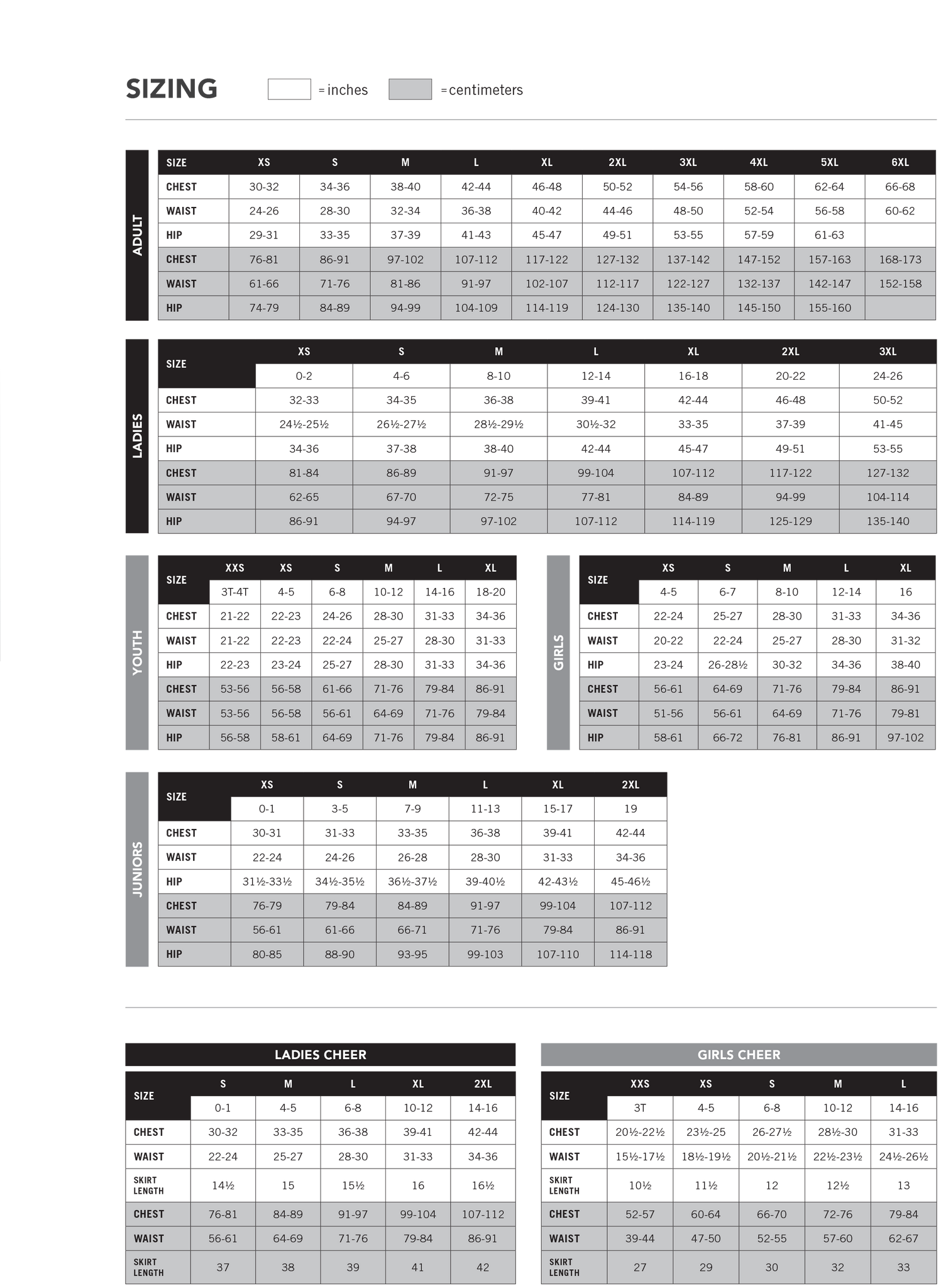Select the XXS header in Youth table
The height and width of the screenshot is (1288, 941).
pyautogui.click(x=234, y=568)
